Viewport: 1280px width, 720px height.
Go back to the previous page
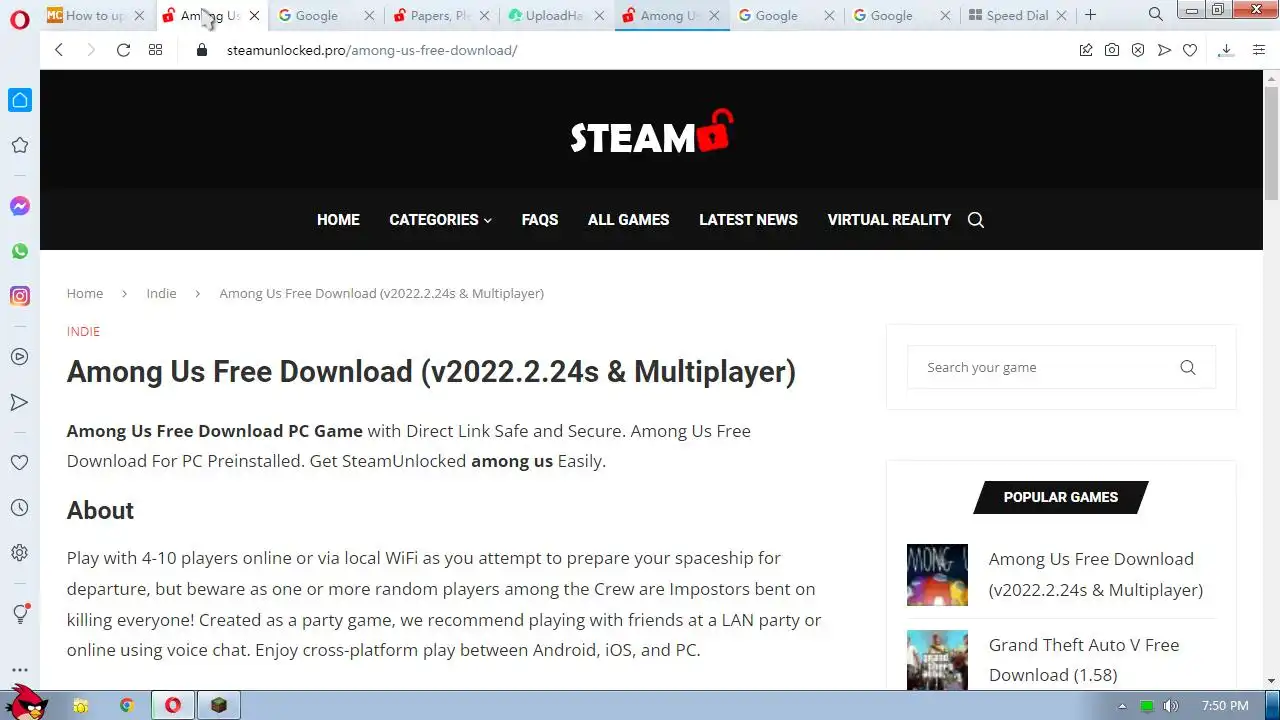[59, 50]
